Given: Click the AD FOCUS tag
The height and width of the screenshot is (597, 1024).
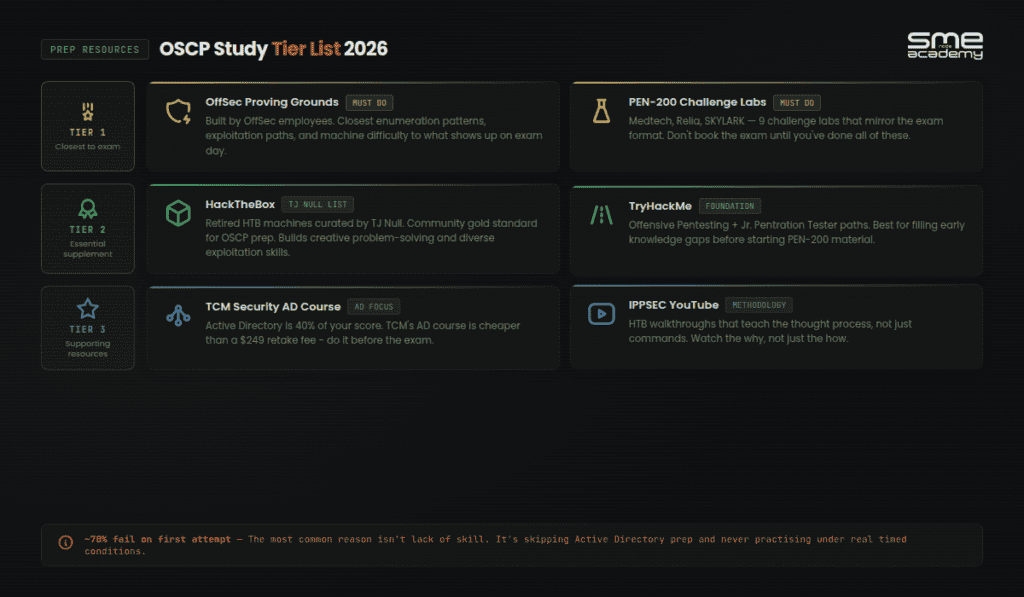Looking at the screenshot, I should click(x=374, y=306).
